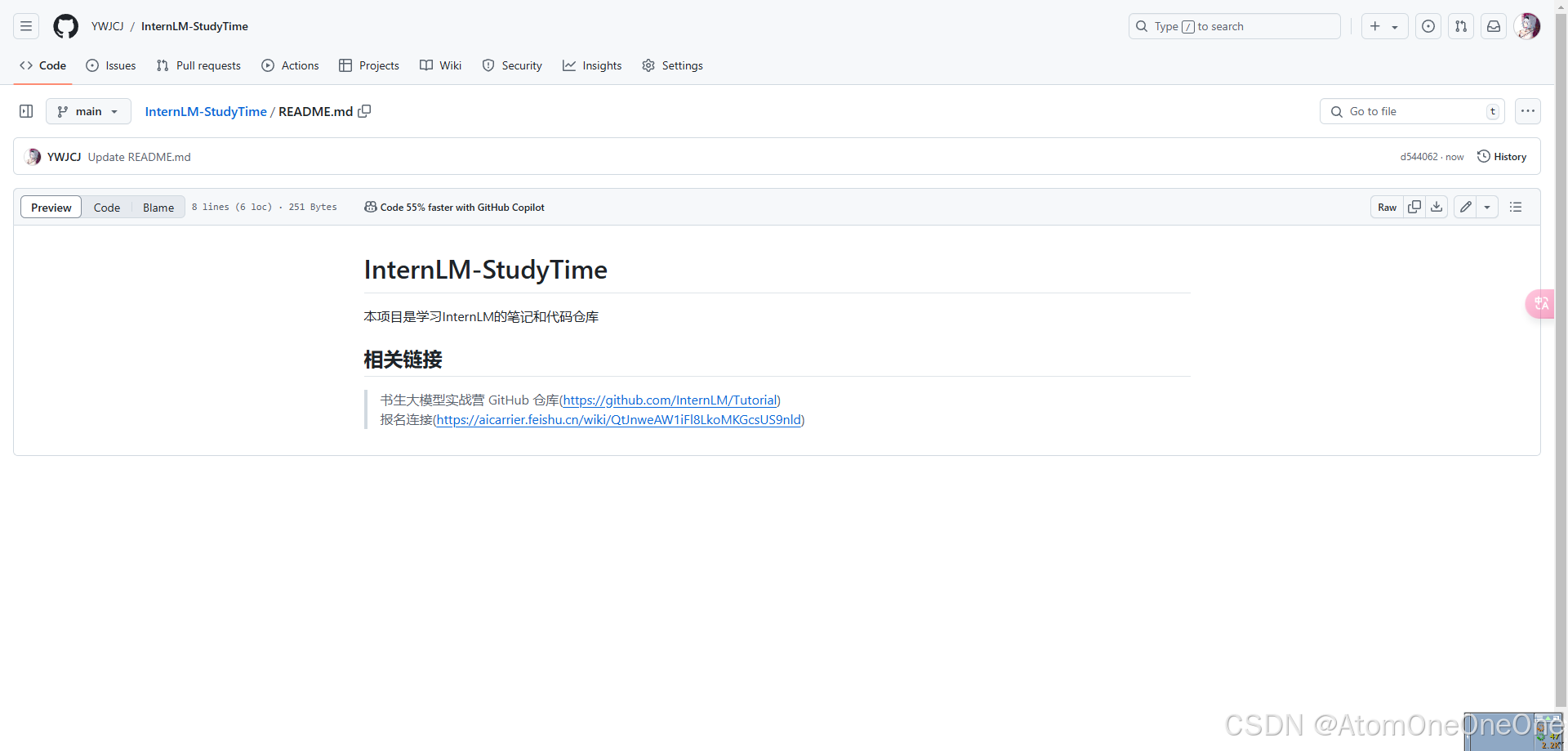This screenshot has width=1568, height=751.
Task: Open InternLM-StudyTime breadcrumb link
Action: point(206,111)
